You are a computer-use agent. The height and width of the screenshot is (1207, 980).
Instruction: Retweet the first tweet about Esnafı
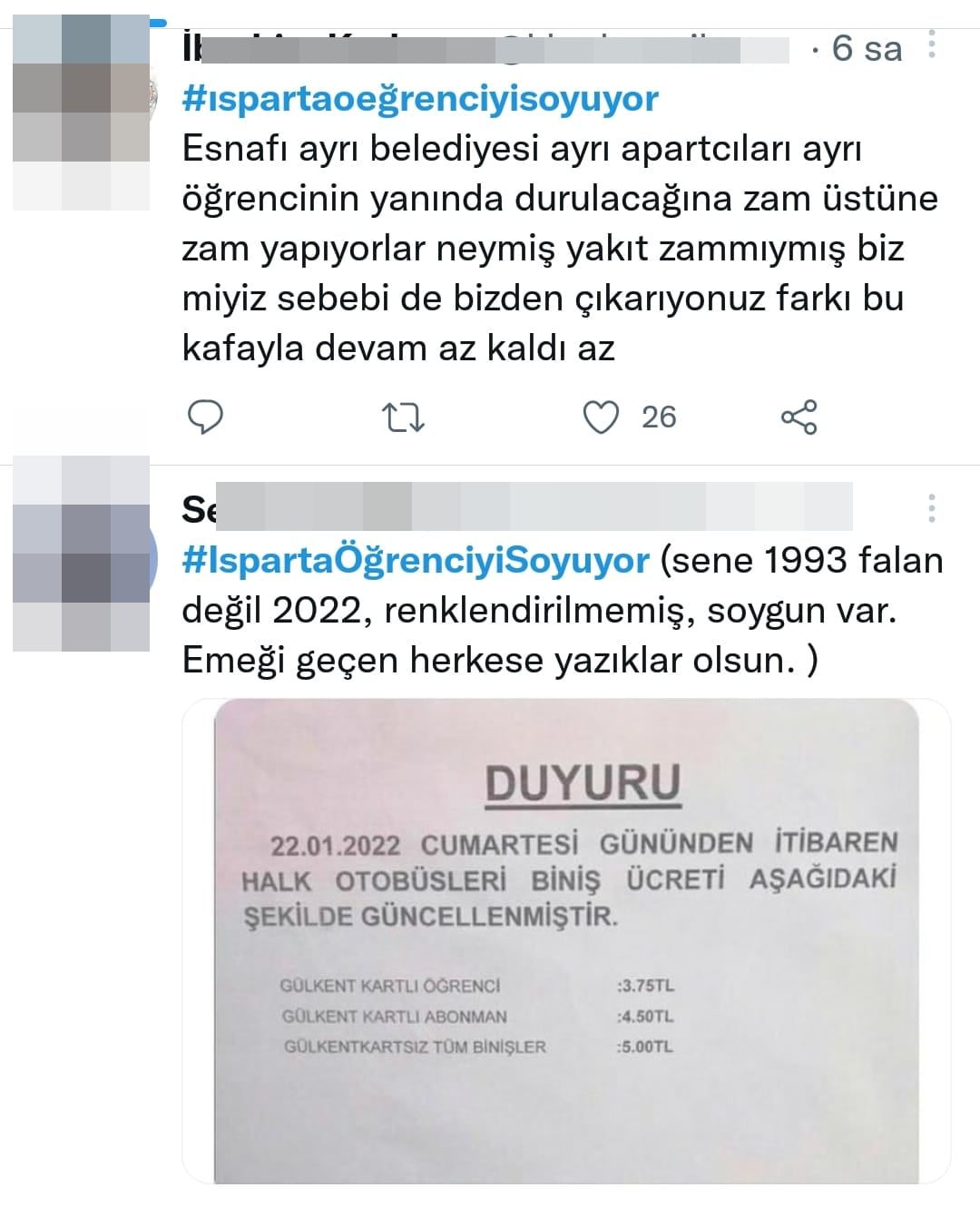403,417
